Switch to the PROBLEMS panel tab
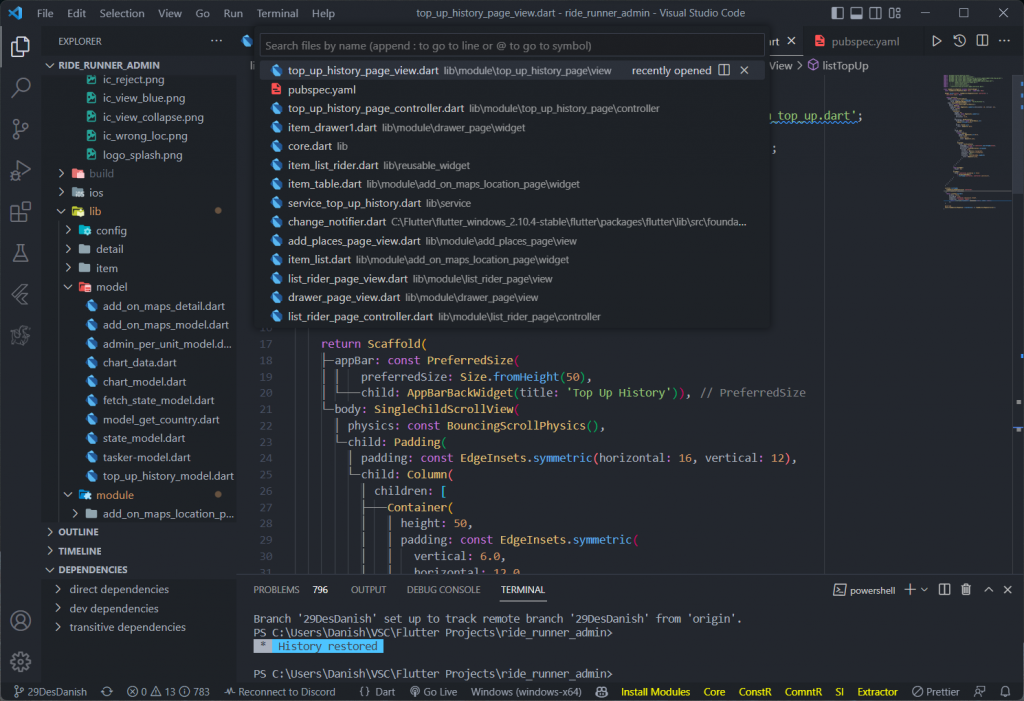This screenshot has width=1024, height=701. (276, 590)
